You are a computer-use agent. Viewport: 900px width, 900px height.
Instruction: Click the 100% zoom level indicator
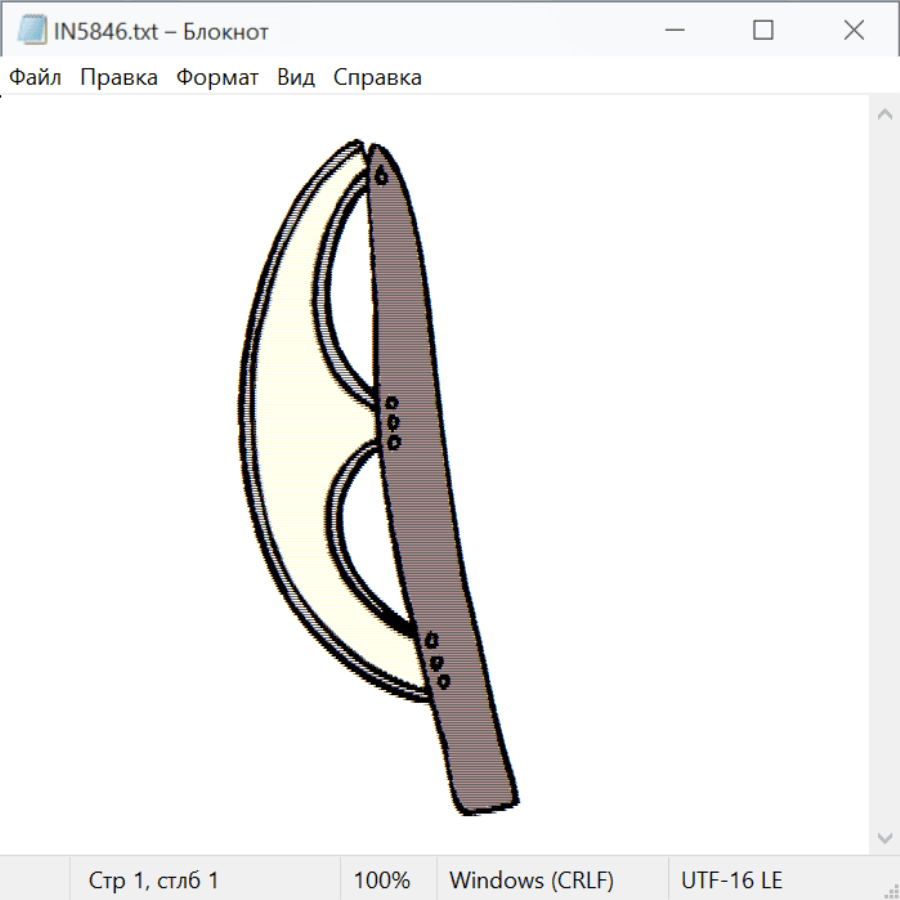tap(382, 880)
